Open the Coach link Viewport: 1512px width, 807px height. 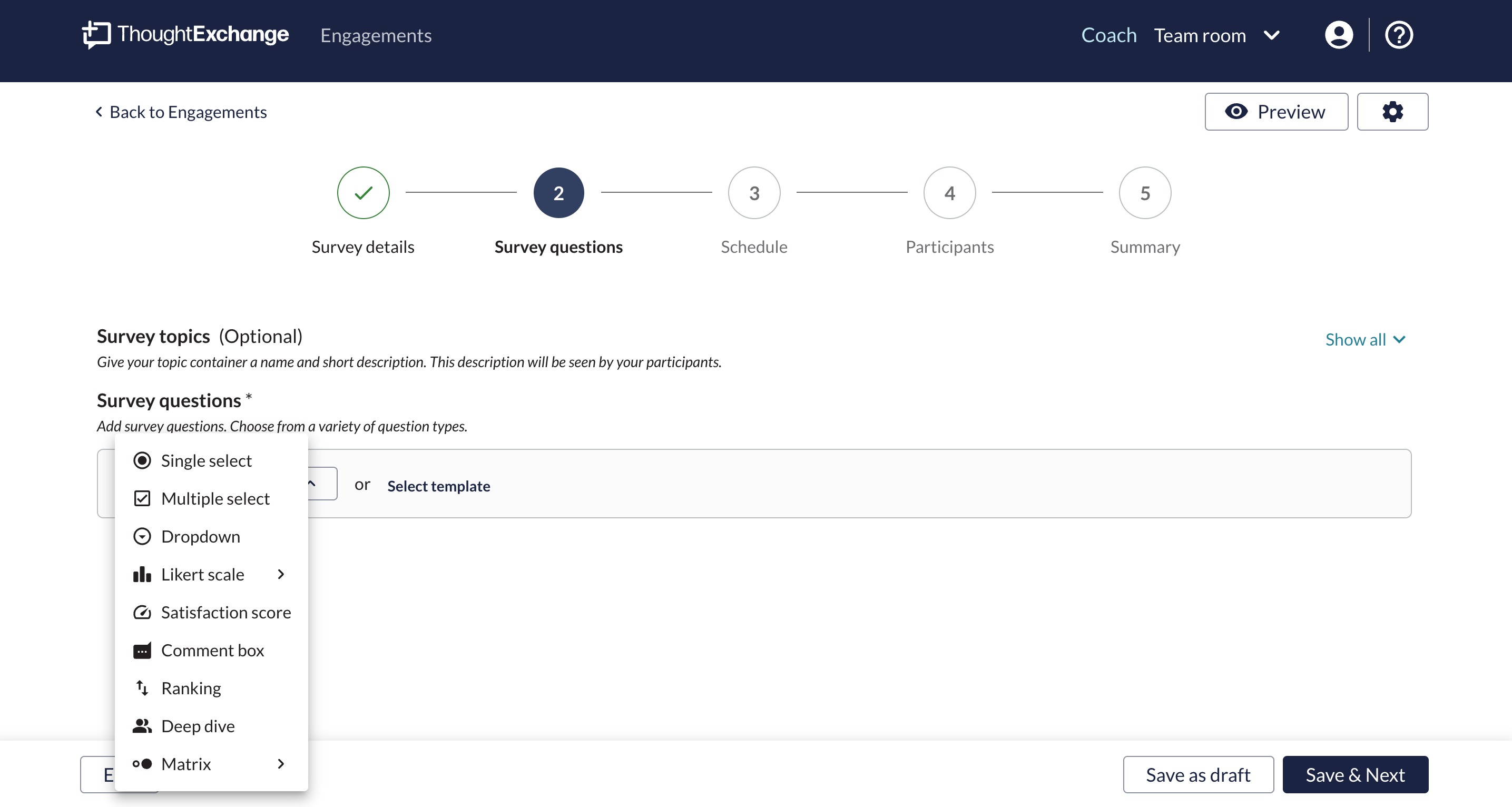click(1109, 35)
